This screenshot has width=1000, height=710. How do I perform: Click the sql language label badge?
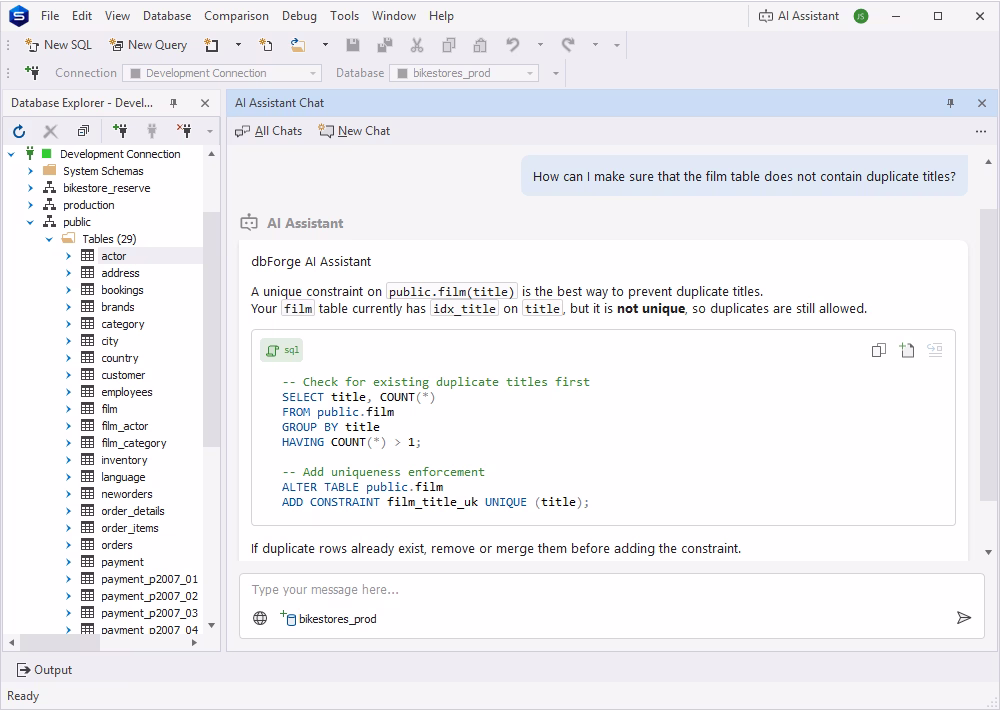click(281, 350)
